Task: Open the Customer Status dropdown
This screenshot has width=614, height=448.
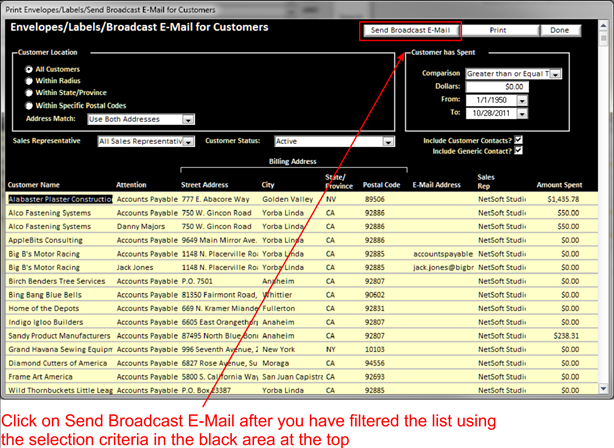Action: click(388, 141)
